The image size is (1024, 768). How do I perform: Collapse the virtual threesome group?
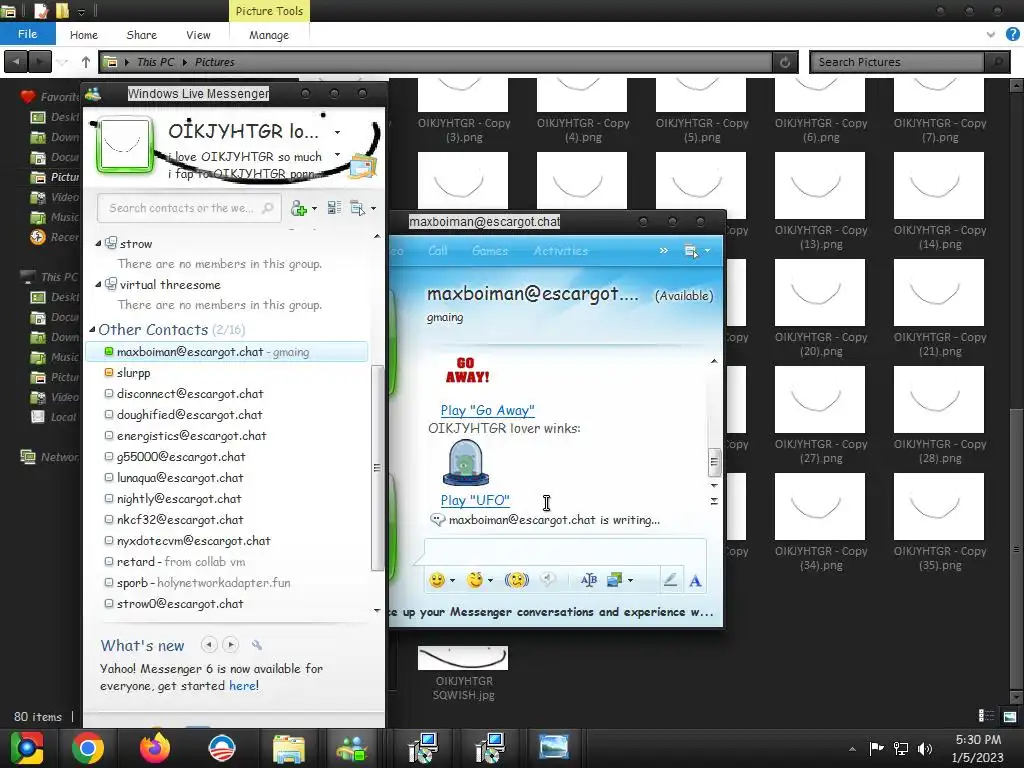click(98, 285)
